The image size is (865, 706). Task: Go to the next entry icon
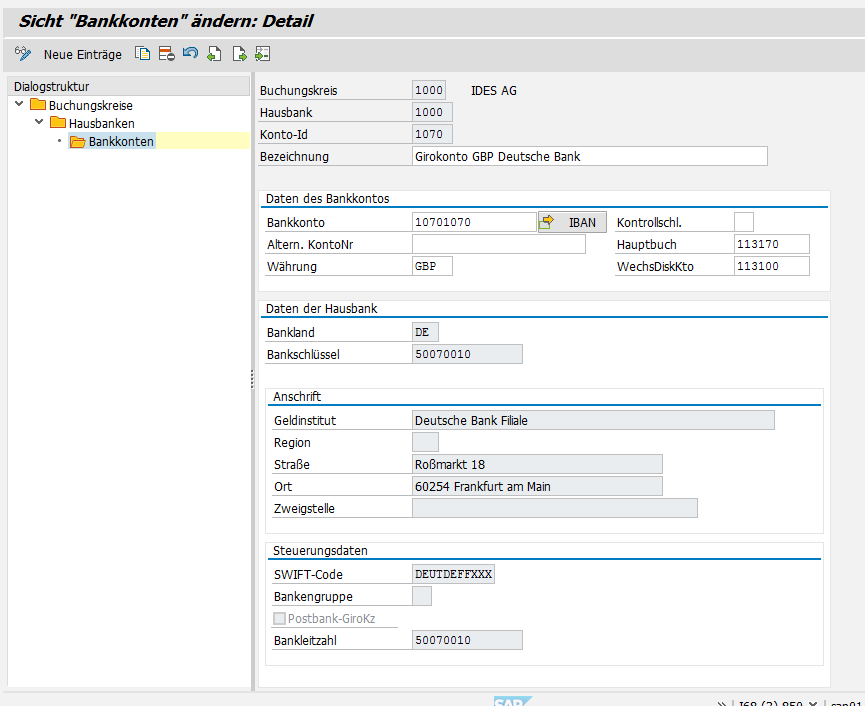click(239, 54)
